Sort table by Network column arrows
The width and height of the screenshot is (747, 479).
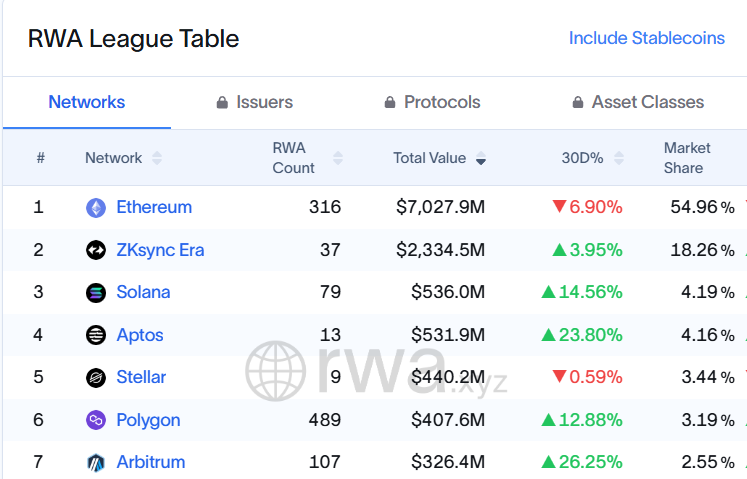(x=157, y=158)
